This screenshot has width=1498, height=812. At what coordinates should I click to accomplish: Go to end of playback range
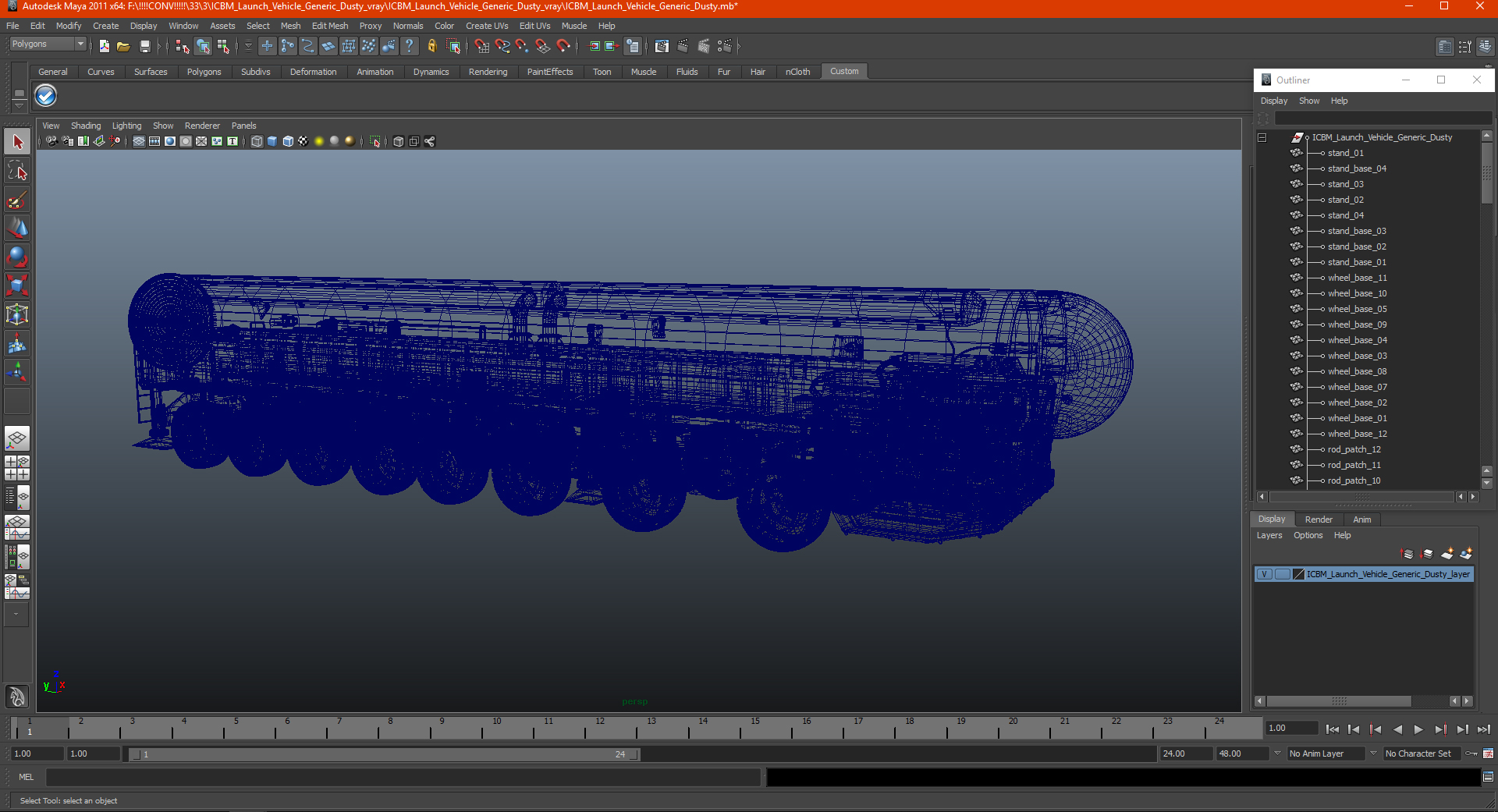click(1484, 729)
